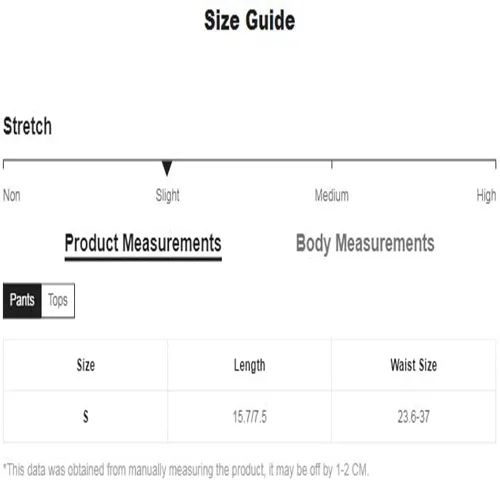Click the Waist Size column header
The height and width of the screenshot is (480, 500).
tap(413, 365)
